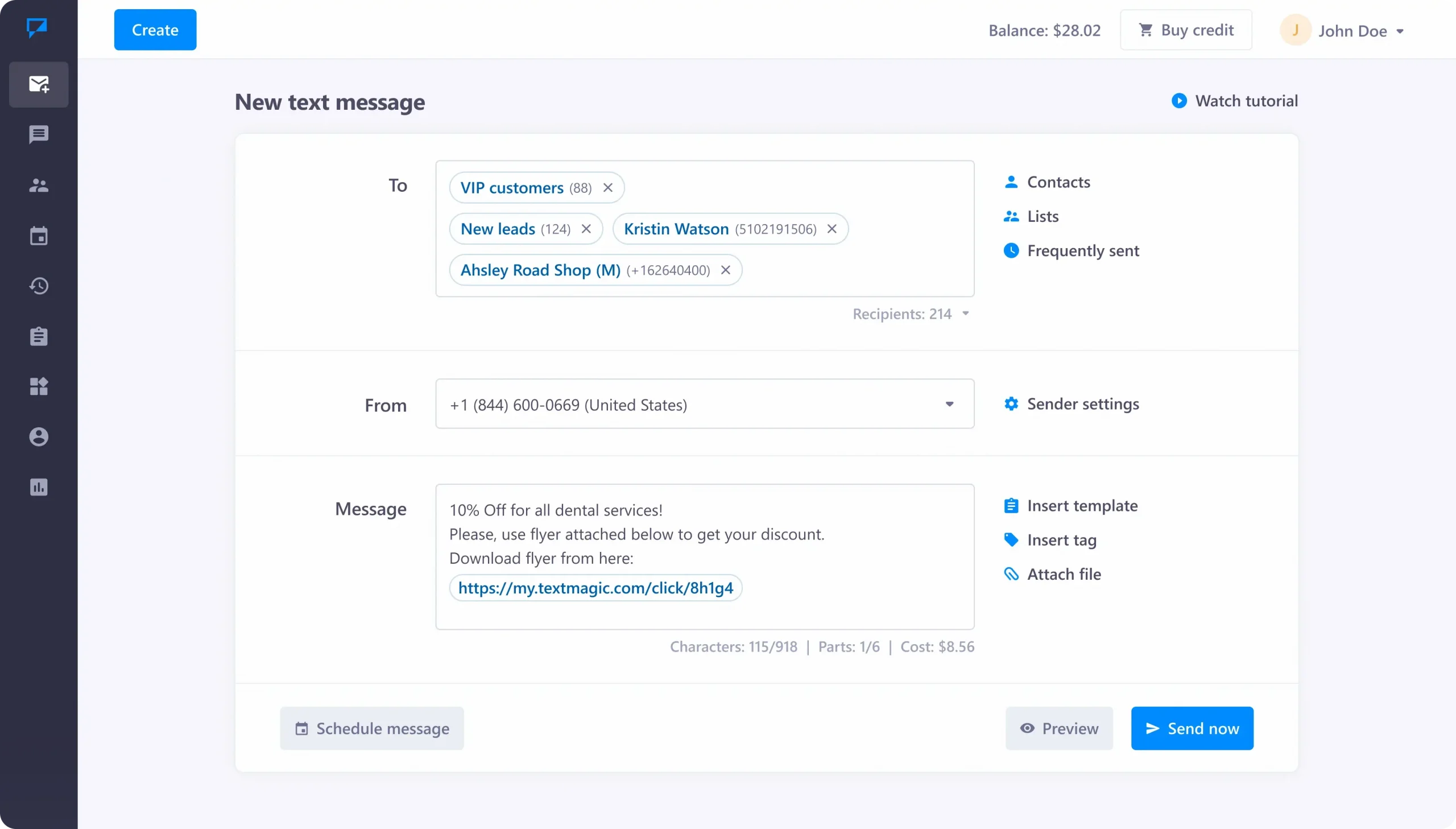Screen dimensions: 1456x829
Task: Open the services widgets sidebar icon
Action: [x=39, y=386]
